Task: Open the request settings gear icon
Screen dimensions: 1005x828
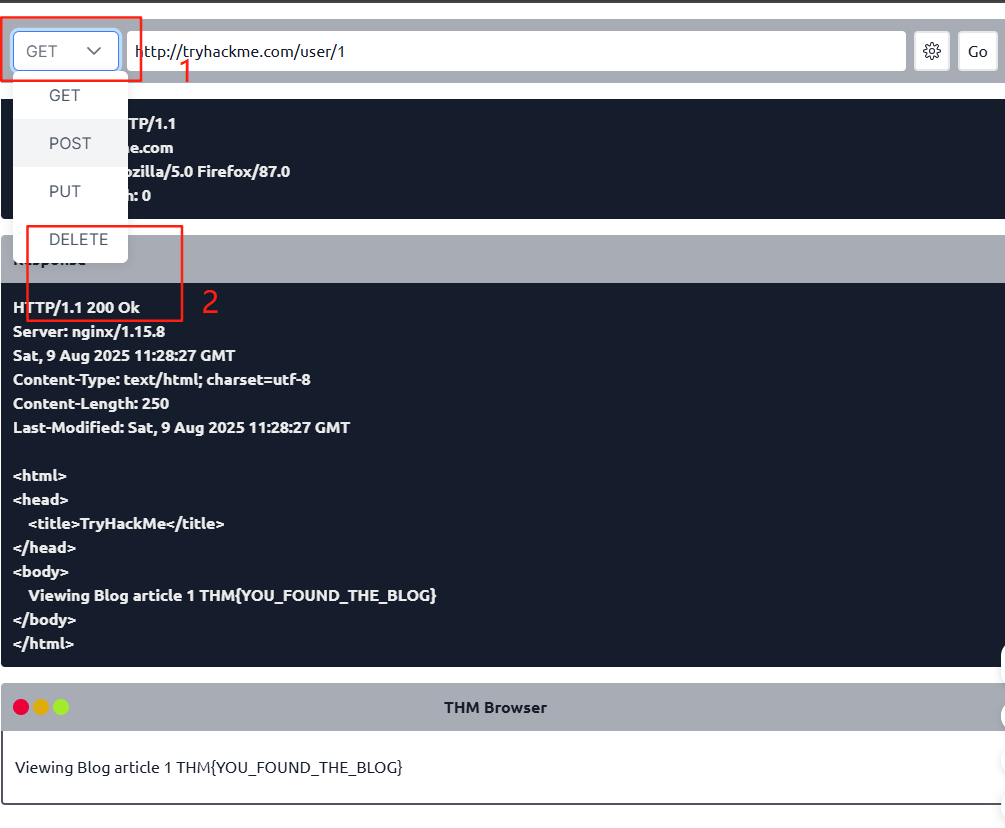Action: click(x=931, y=51)
